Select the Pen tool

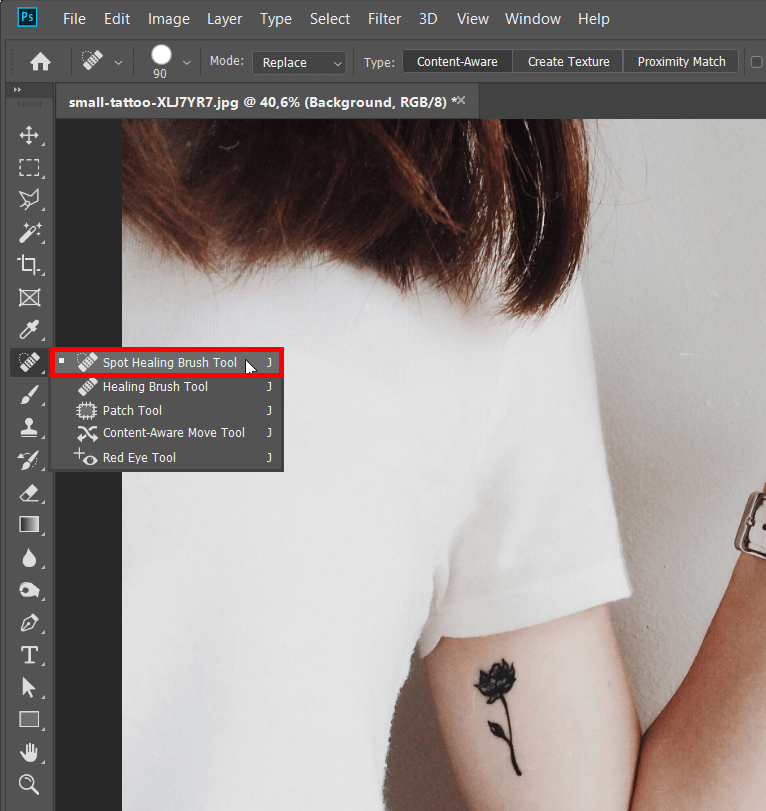[x=29, y=623]
